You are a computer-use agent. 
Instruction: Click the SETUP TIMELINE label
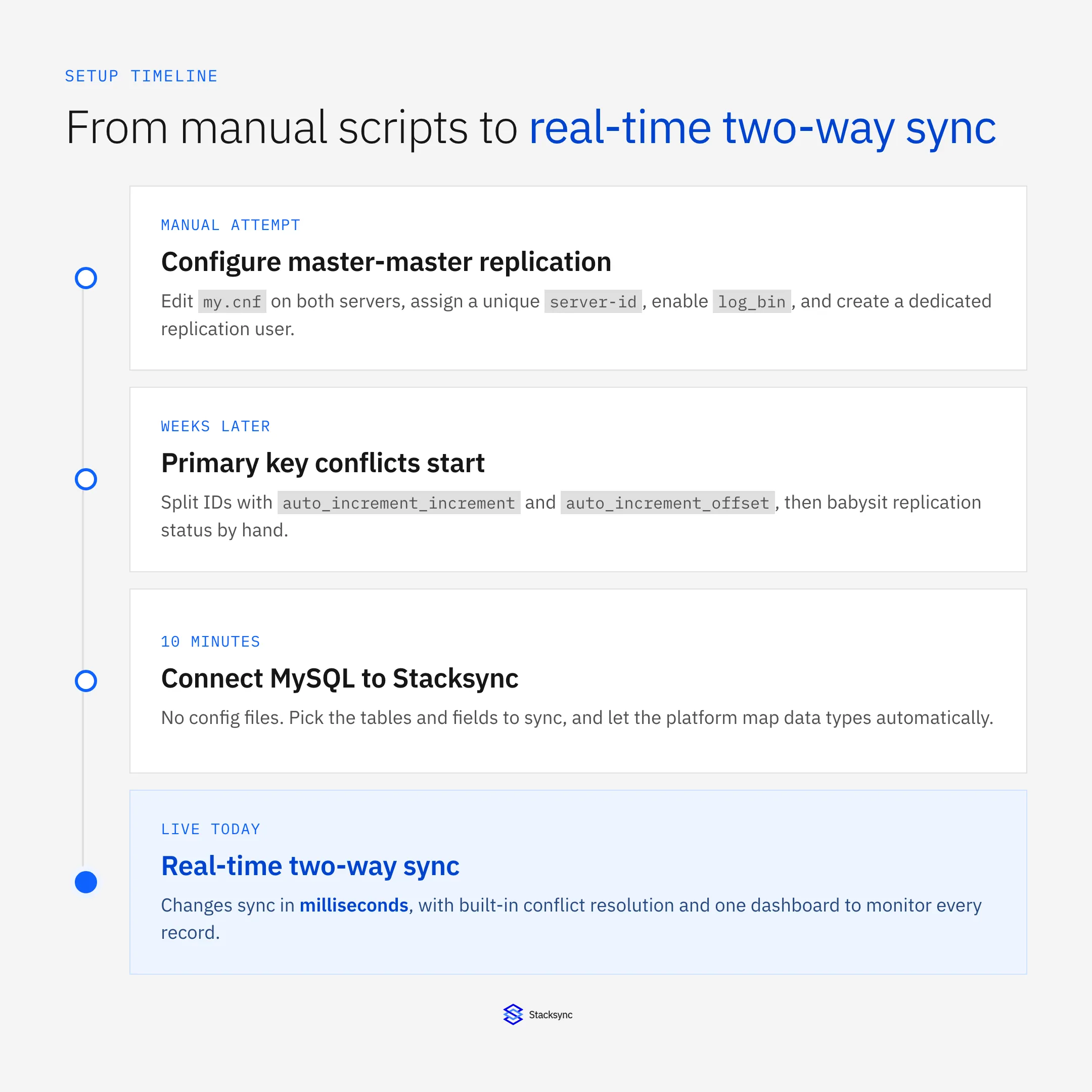(142, 76)
